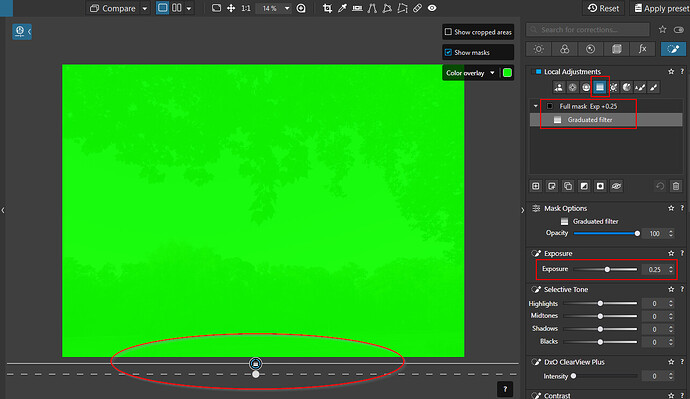Screen dimensions: 690x399
Task: Activate the Horizon leveling tool
Action: coord(357,8)
